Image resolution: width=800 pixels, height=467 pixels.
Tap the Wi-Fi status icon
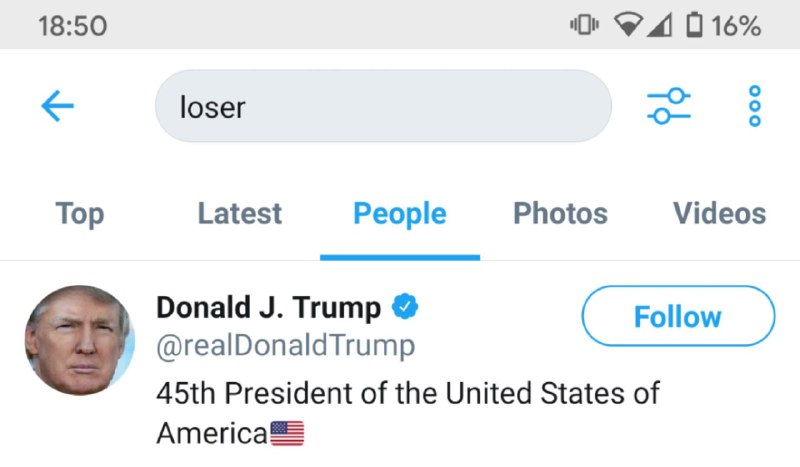click(x=628, y=25)
